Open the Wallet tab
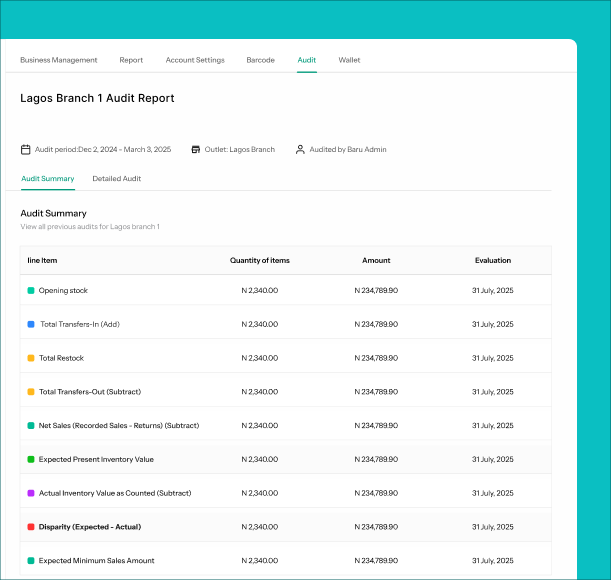The height and width of the screenshot is (581, 611). (x=349, y=60)
